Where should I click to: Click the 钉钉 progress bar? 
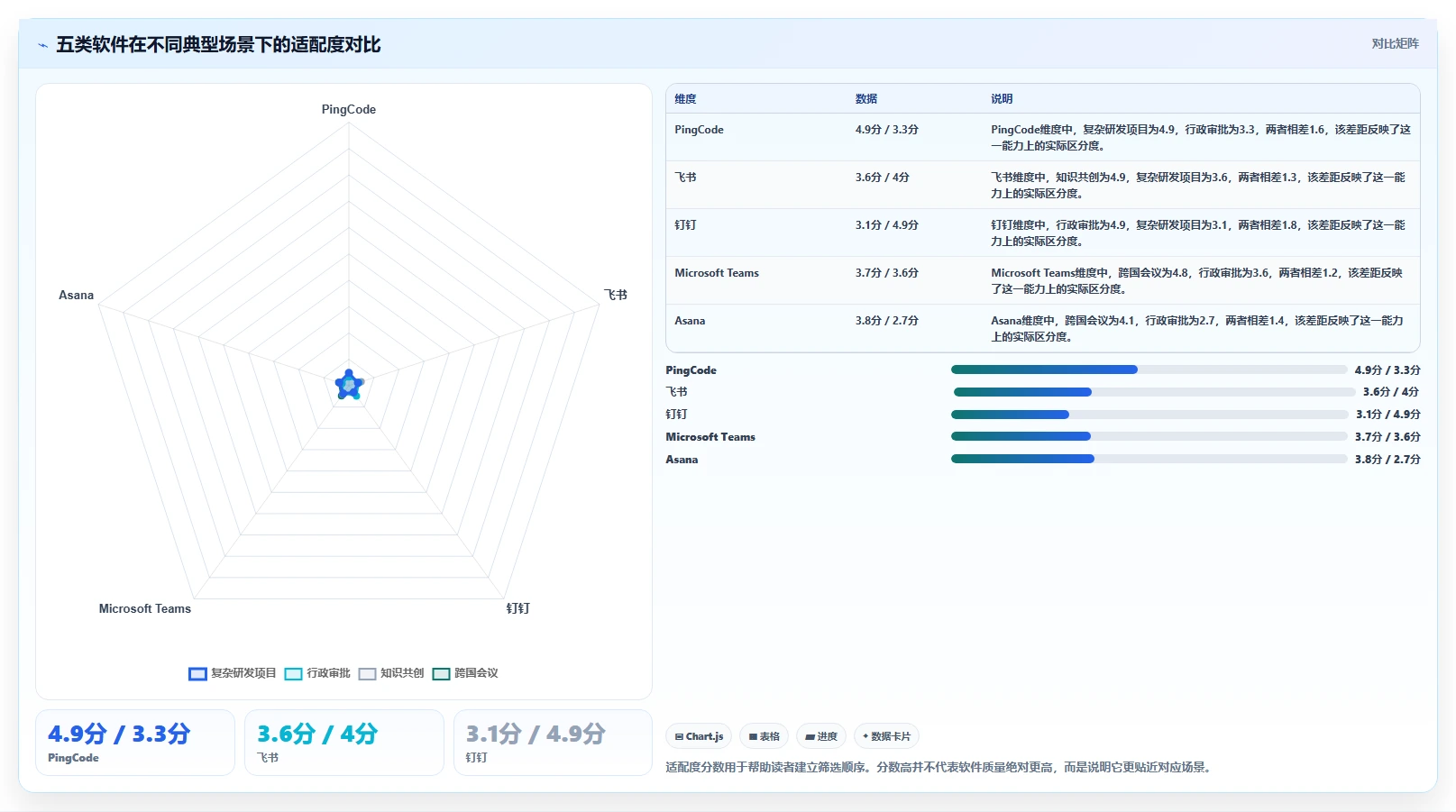1149,415
